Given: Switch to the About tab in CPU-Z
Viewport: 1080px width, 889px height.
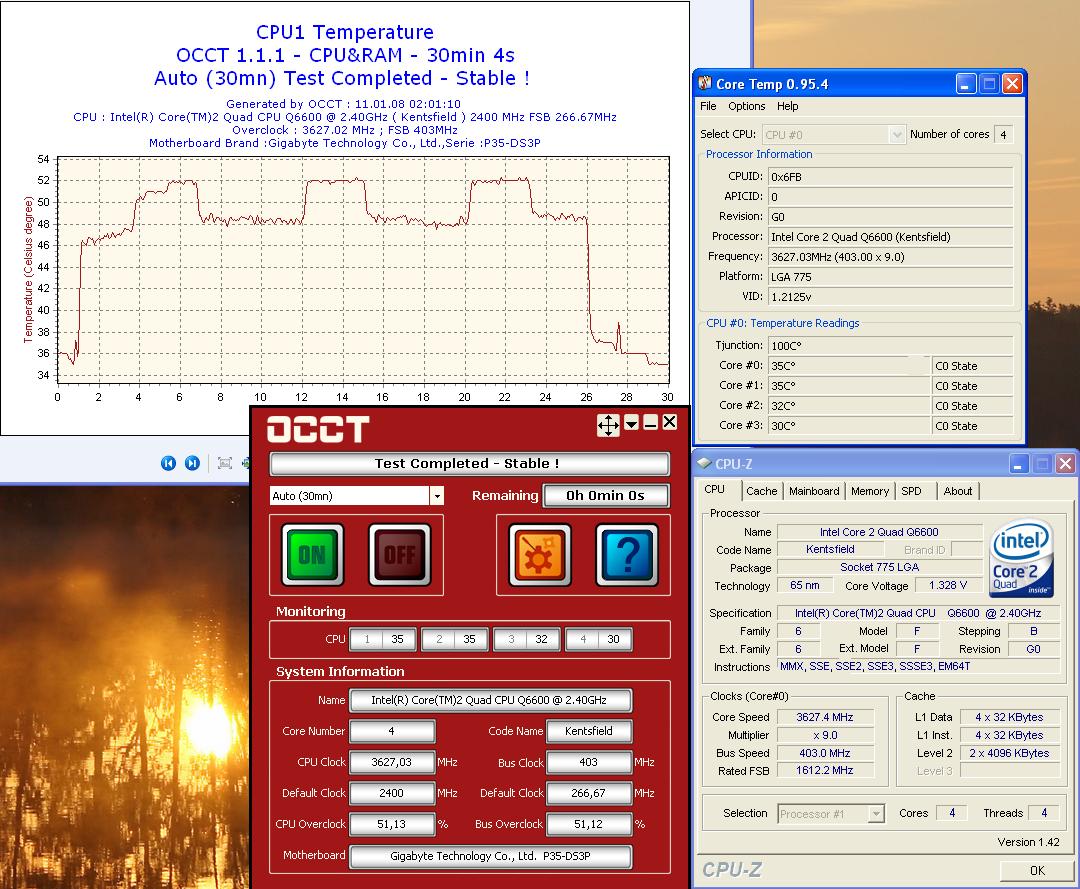Looking at the screenshot, I should click(957, 491).
